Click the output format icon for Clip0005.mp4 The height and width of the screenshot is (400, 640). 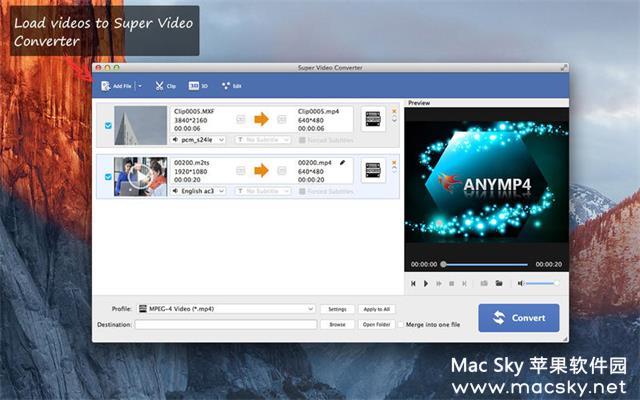click(x=373, y=119)
